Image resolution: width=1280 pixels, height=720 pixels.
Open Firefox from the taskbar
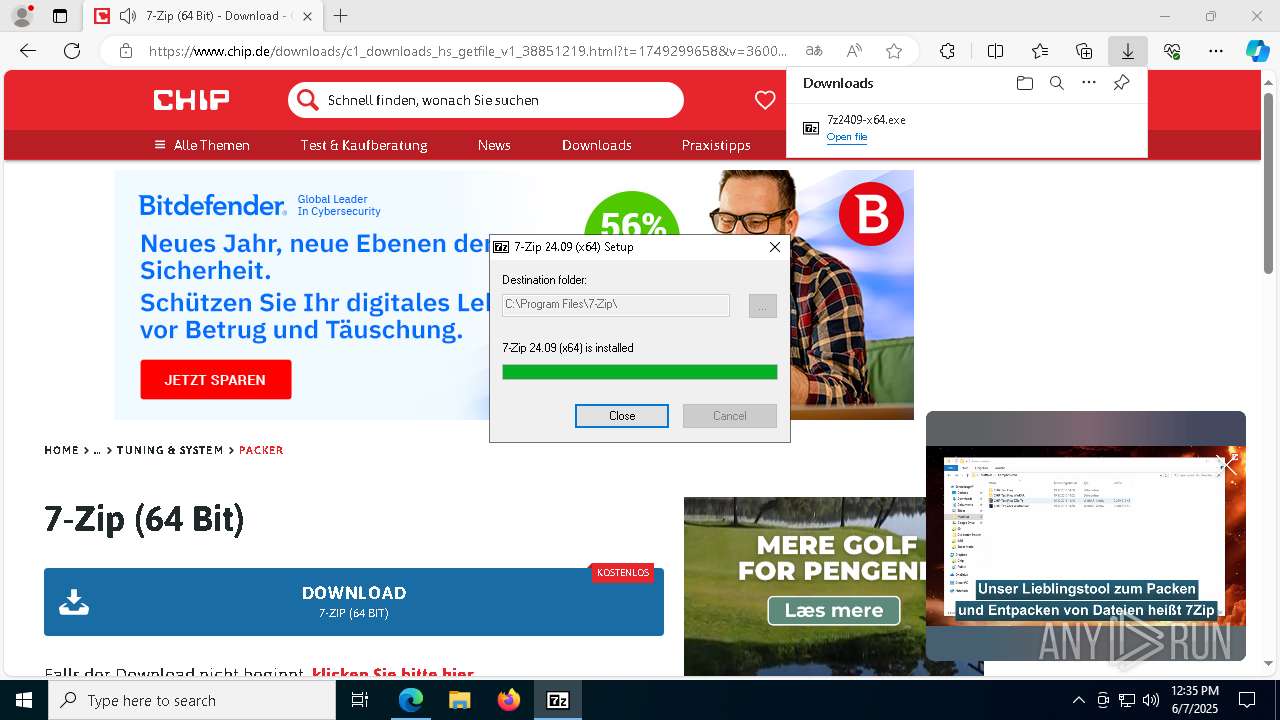pos(508,700)
